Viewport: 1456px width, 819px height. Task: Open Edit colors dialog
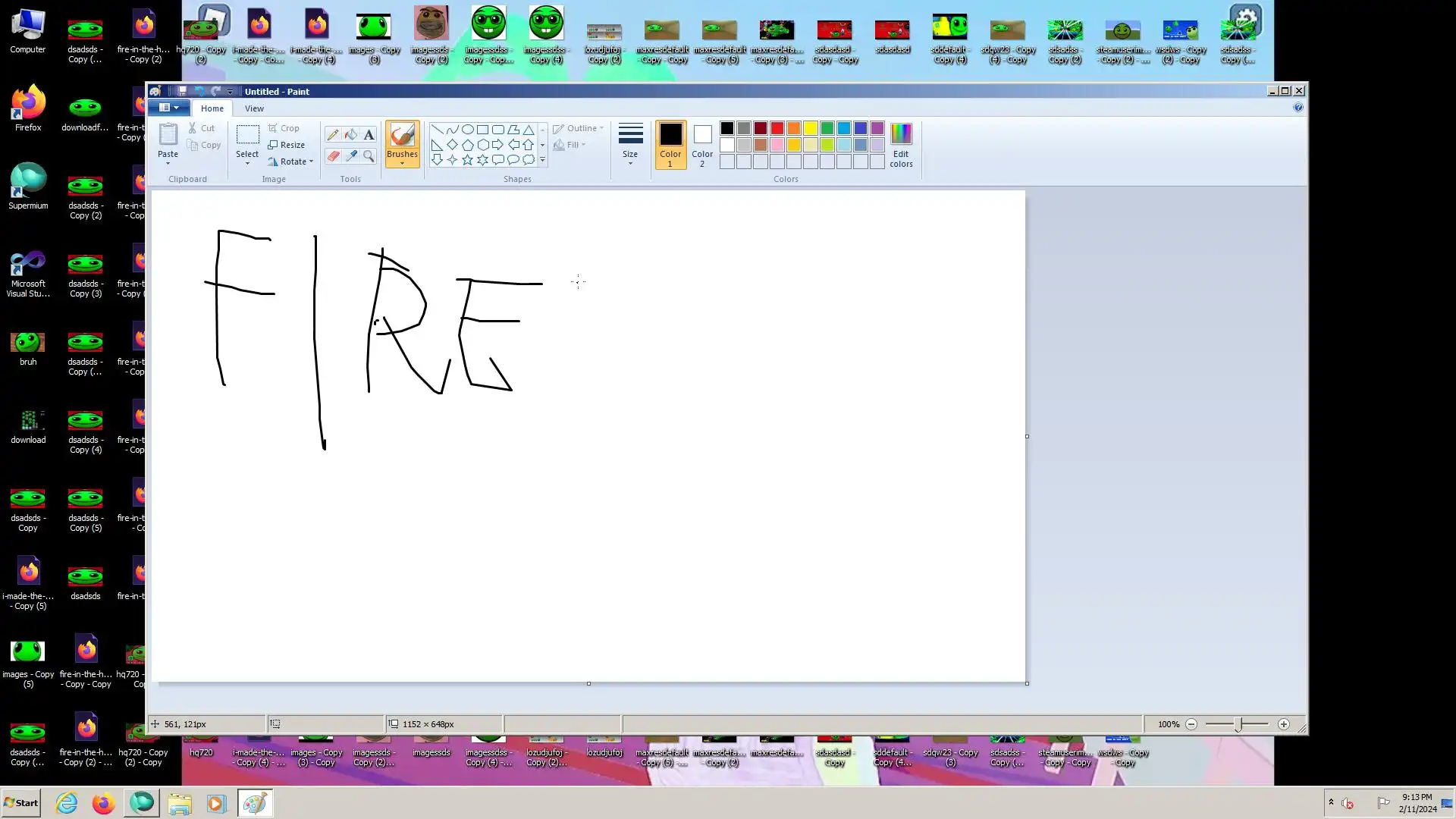[x=901, y=145]
